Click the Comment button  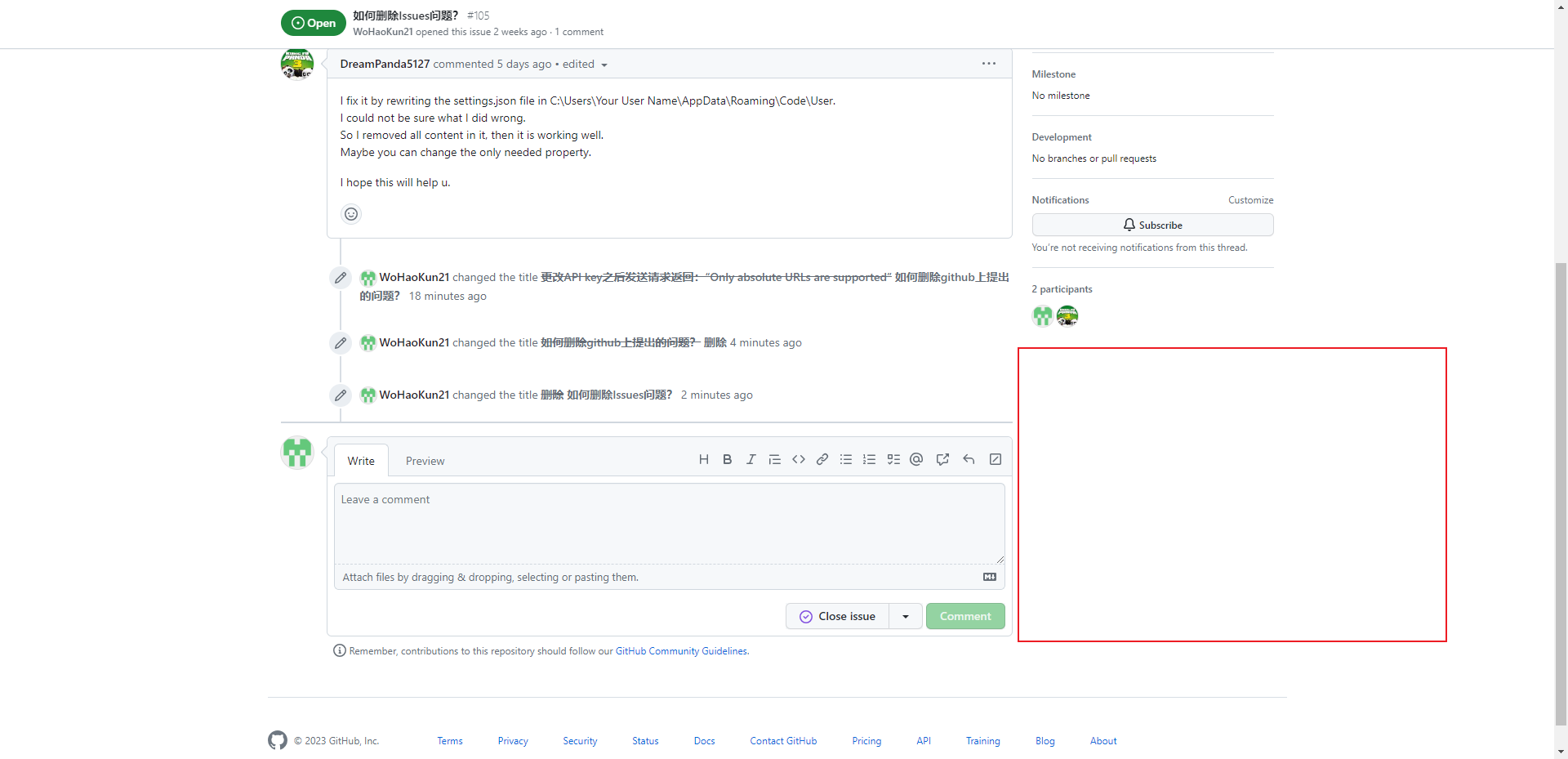tap(964, 615)
